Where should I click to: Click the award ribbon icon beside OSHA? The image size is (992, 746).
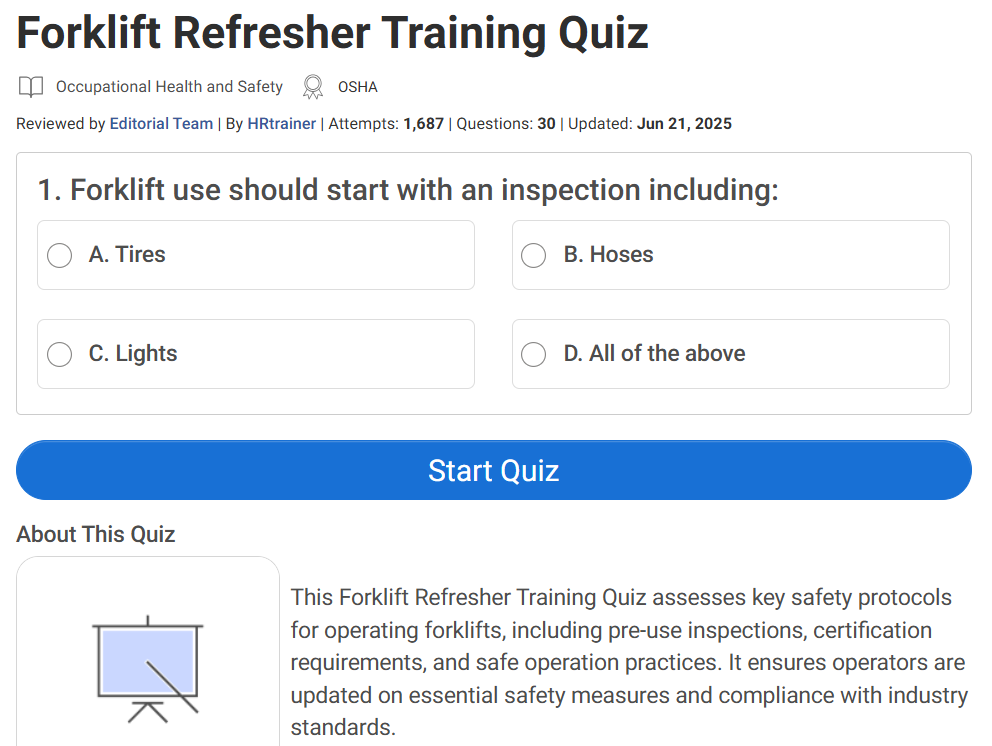coord(313,87)
